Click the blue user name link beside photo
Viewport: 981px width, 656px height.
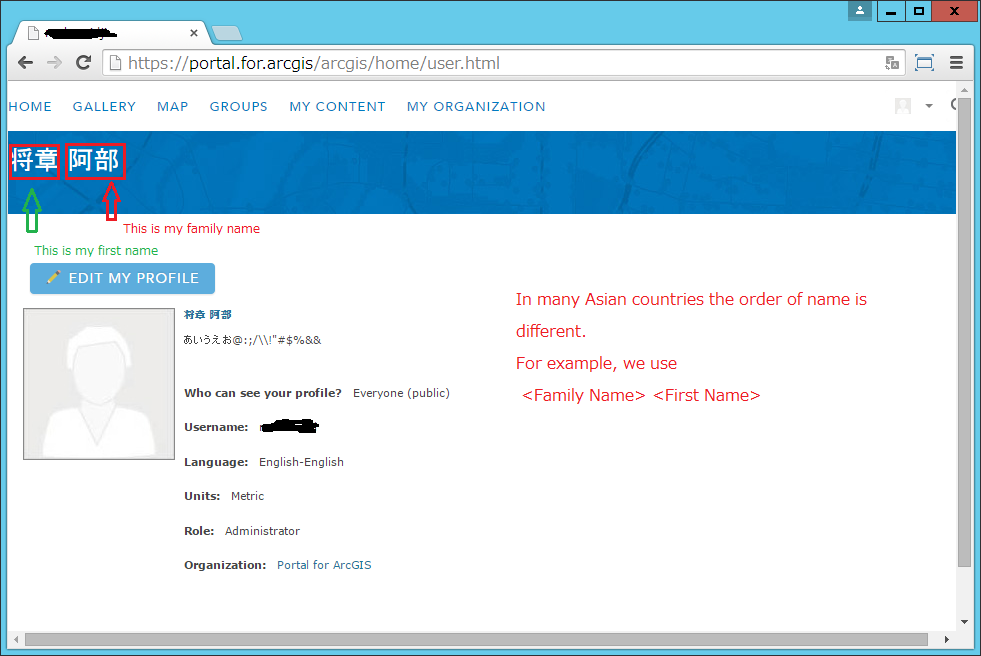(x=208, y=315)
